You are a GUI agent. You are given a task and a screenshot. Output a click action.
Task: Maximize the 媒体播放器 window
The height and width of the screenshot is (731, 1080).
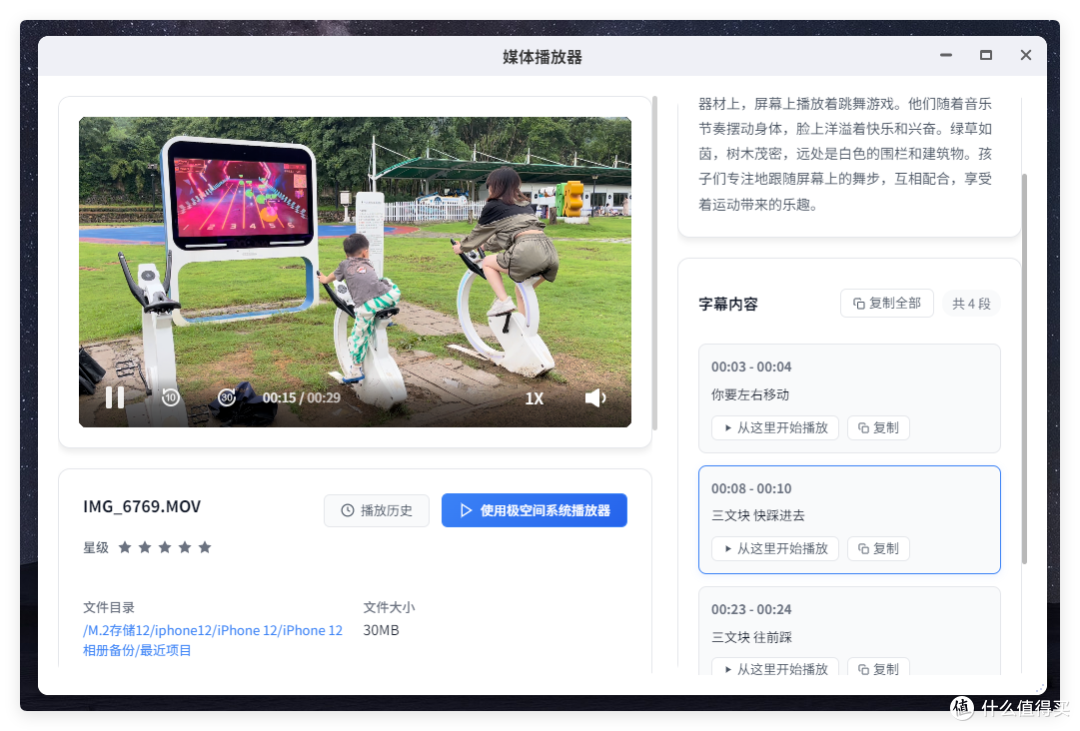986,55
